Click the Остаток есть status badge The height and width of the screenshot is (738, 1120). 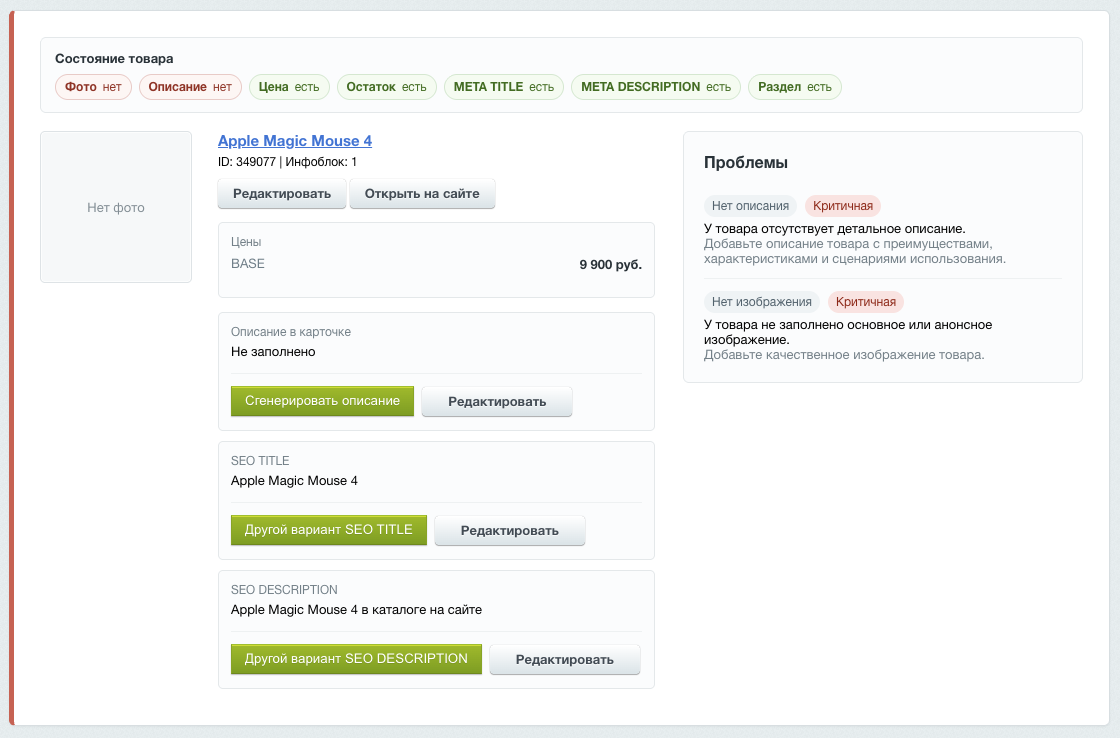coord(386,87)
